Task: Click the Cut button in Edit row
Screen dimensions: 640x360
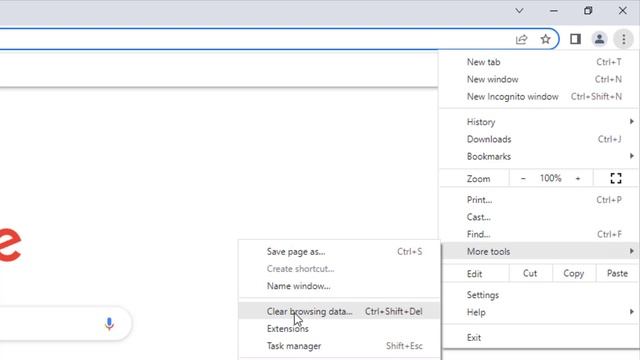Action: click(x=530, y=273)
